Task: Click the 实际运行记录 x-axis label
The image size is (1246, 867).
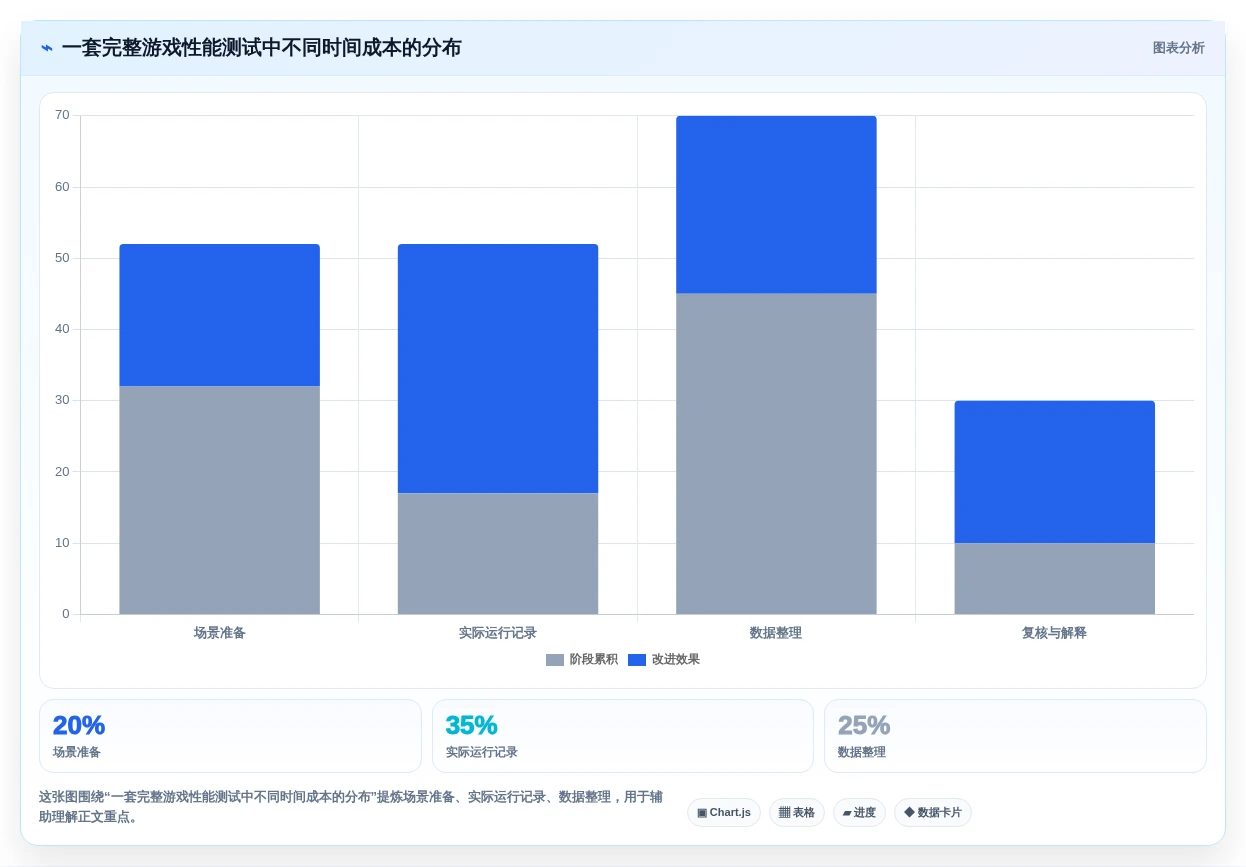Action: click(x=498, y=633)
